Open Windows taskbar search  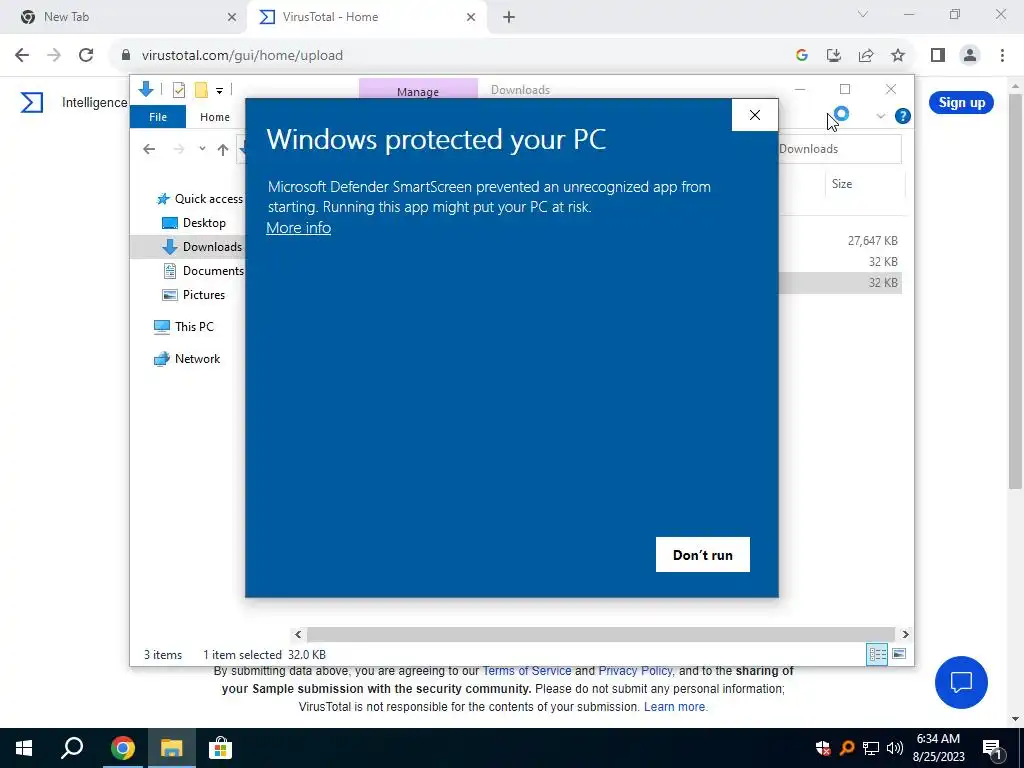pos(72,748)
